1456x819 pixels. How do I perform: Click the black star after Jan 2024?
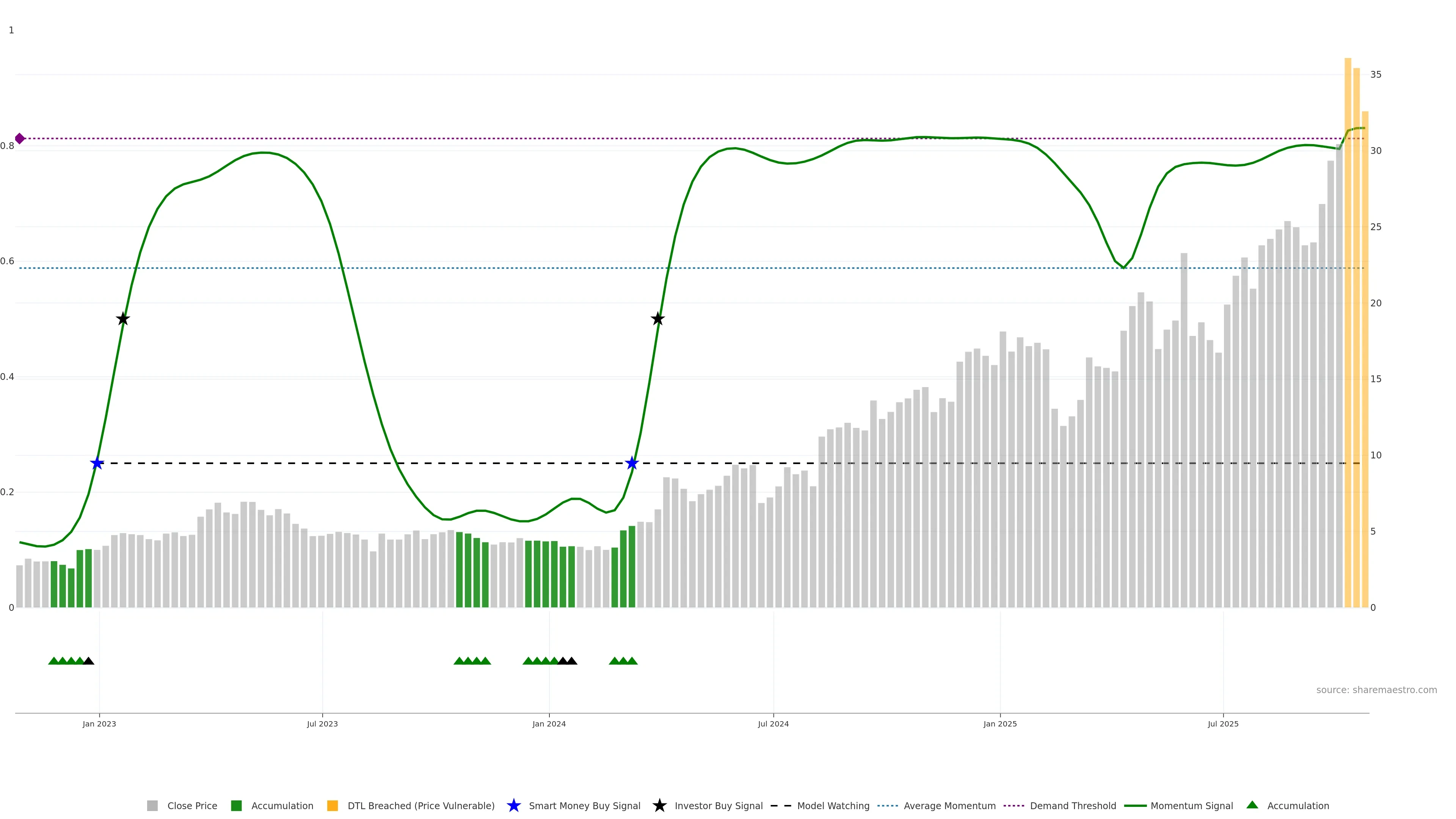coord(657,319)
